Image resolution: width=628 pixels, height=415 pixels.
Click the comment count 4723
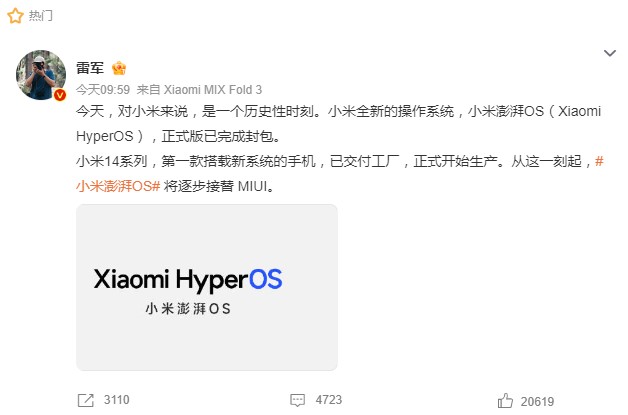coord(329,400)
